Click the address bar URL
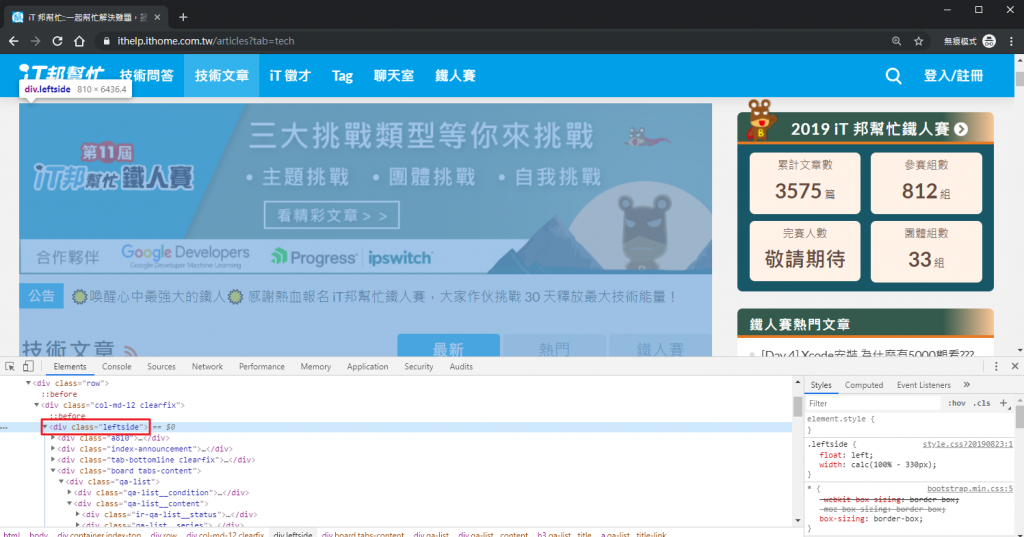1024x537 pixels. 206,41
